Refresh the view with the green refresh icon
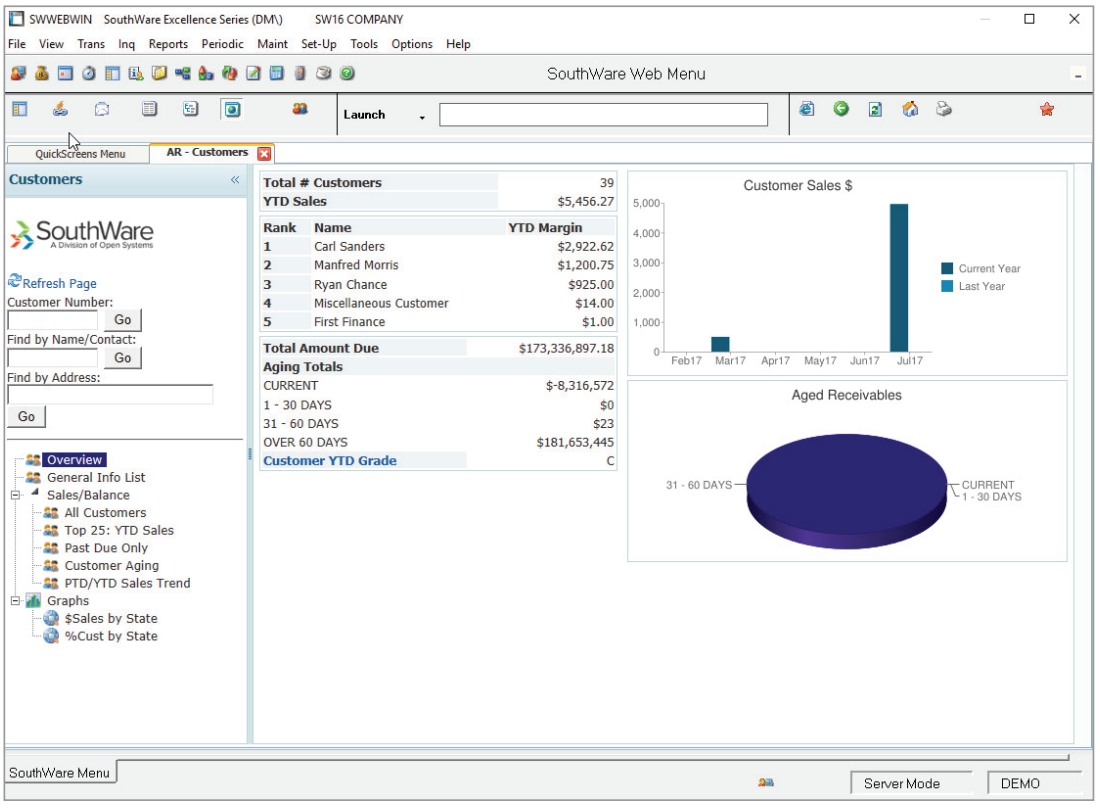Image resolution: width=1100 pixels, height=808 pixels. tap(876, 108)
